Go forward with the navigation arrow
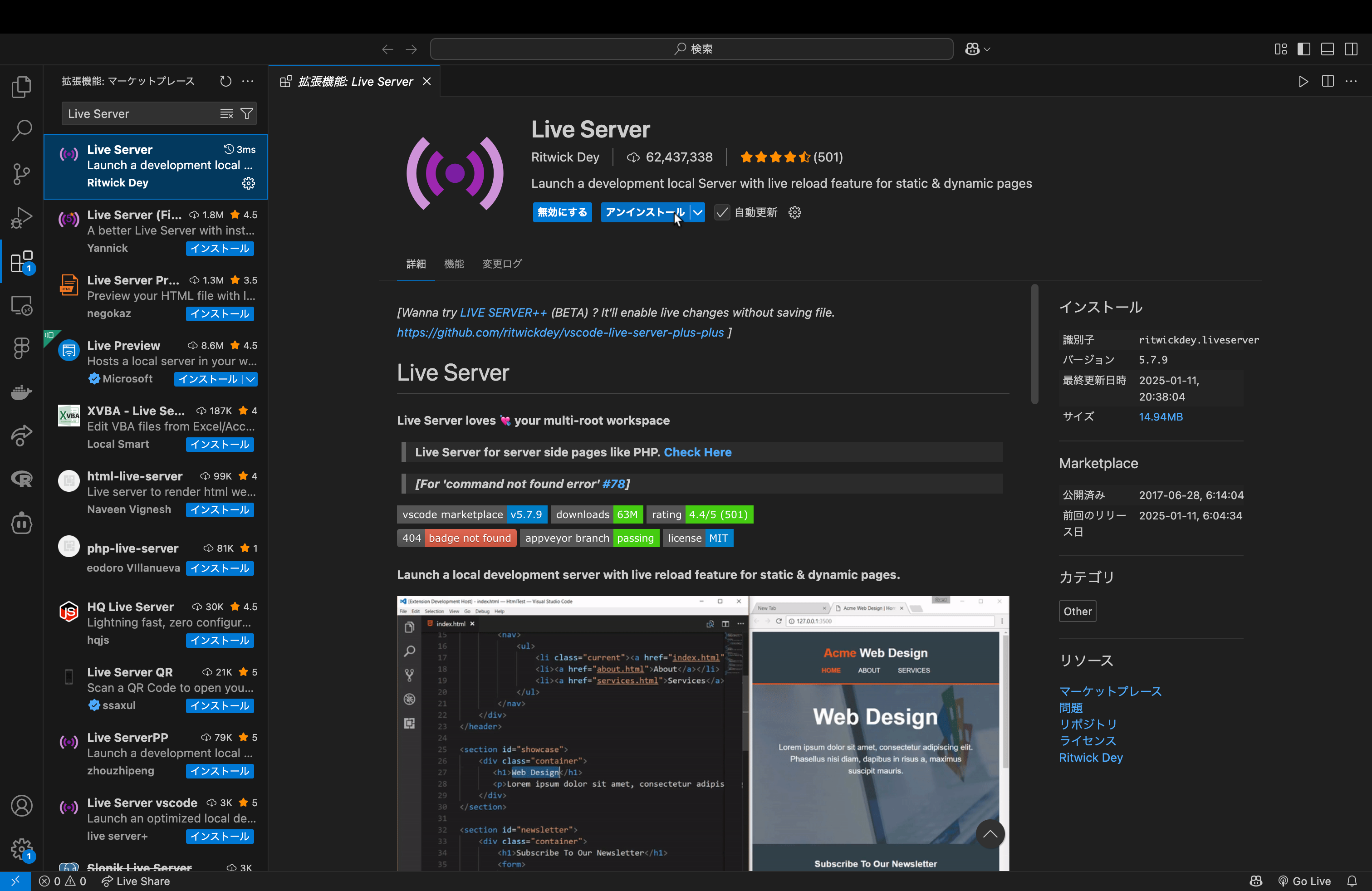The height and width of the screenshot is (891, 1372). click(411, 49)
